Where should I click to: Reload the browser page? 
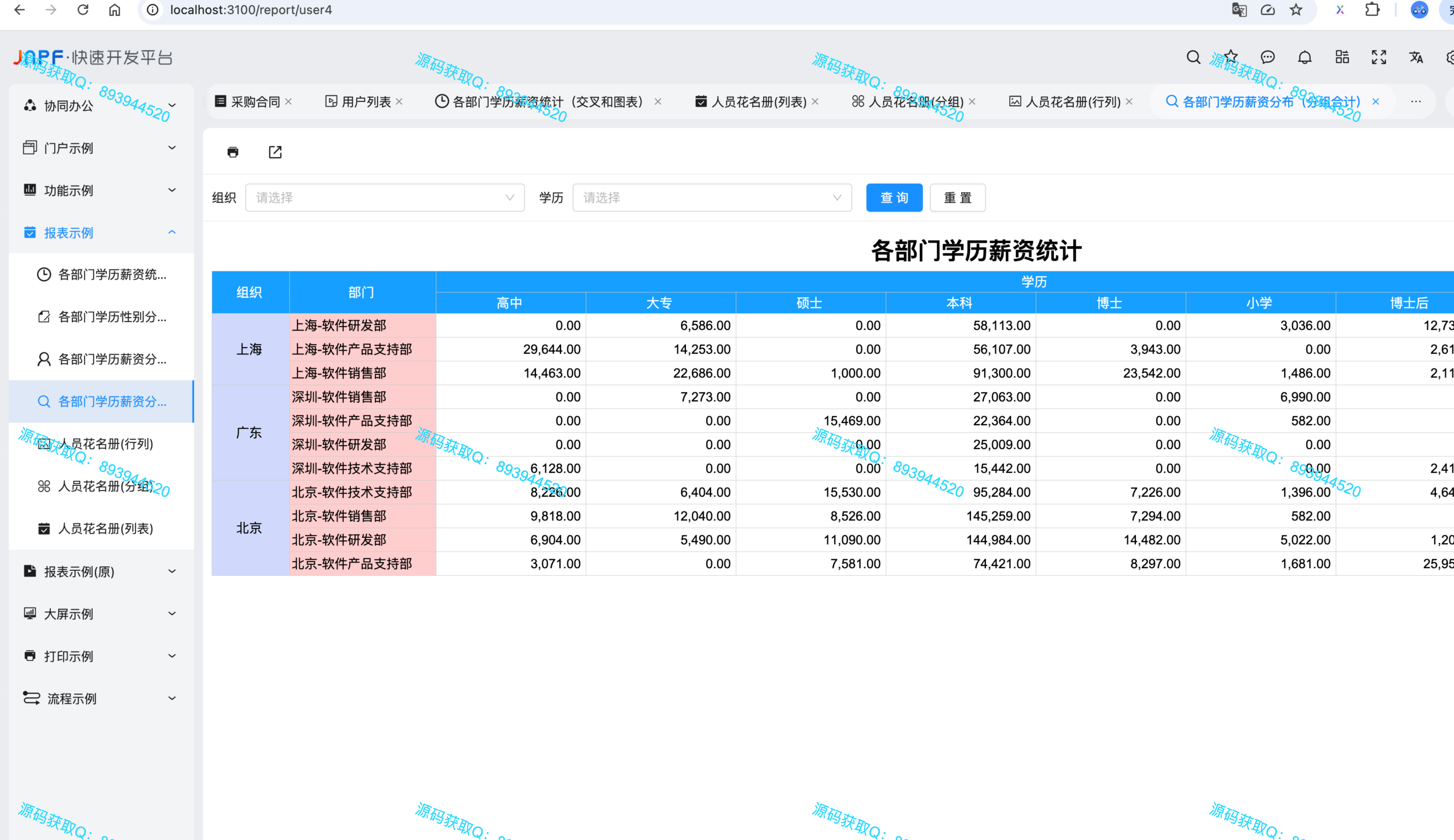tap(83, 10)
